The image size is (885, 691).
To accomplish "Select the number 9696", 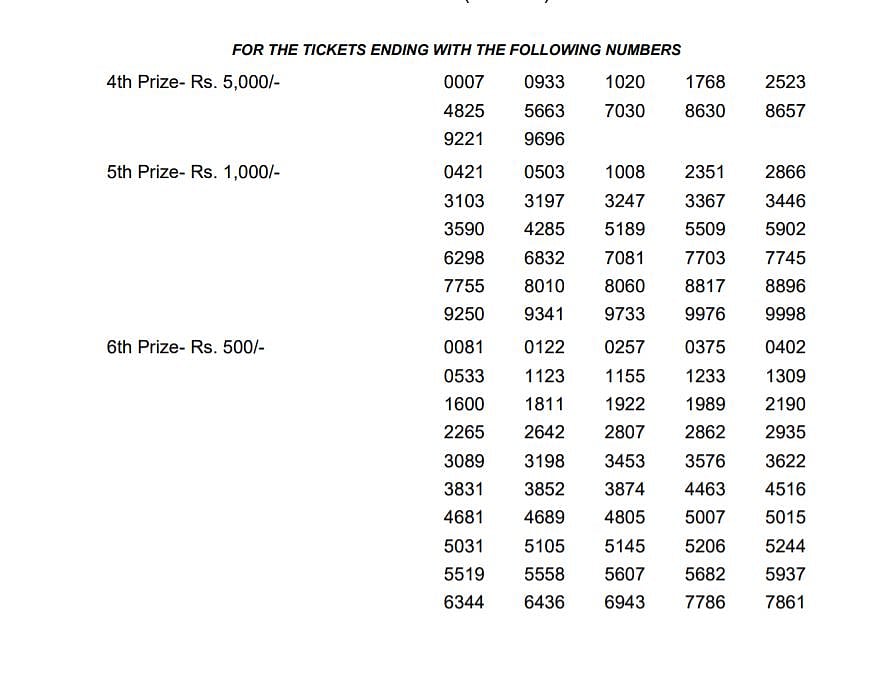I will pos(544,139).
